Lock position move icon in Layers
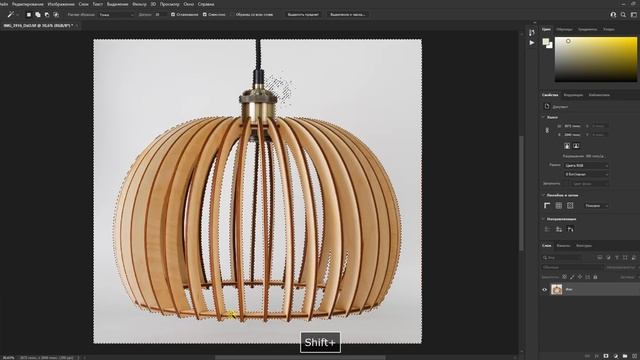The image size is (640, 360). 580,277
